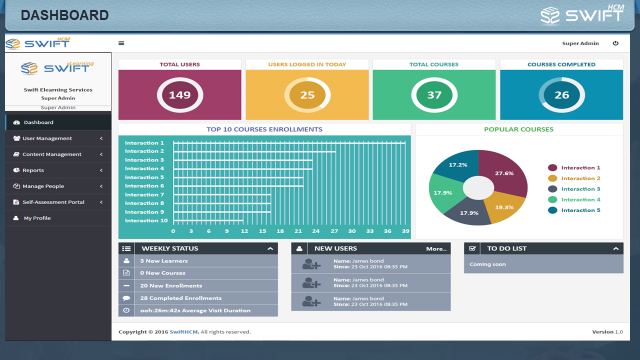Toggle Interaction 5 legend swatch
The height and width of the screenshot is (360, 640).
click(552, 210)
